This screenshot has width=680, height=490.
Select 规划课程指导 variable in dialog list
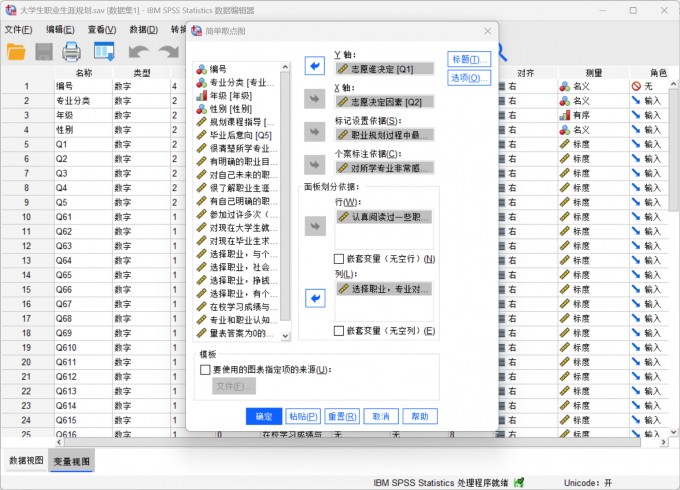(238, 122)
